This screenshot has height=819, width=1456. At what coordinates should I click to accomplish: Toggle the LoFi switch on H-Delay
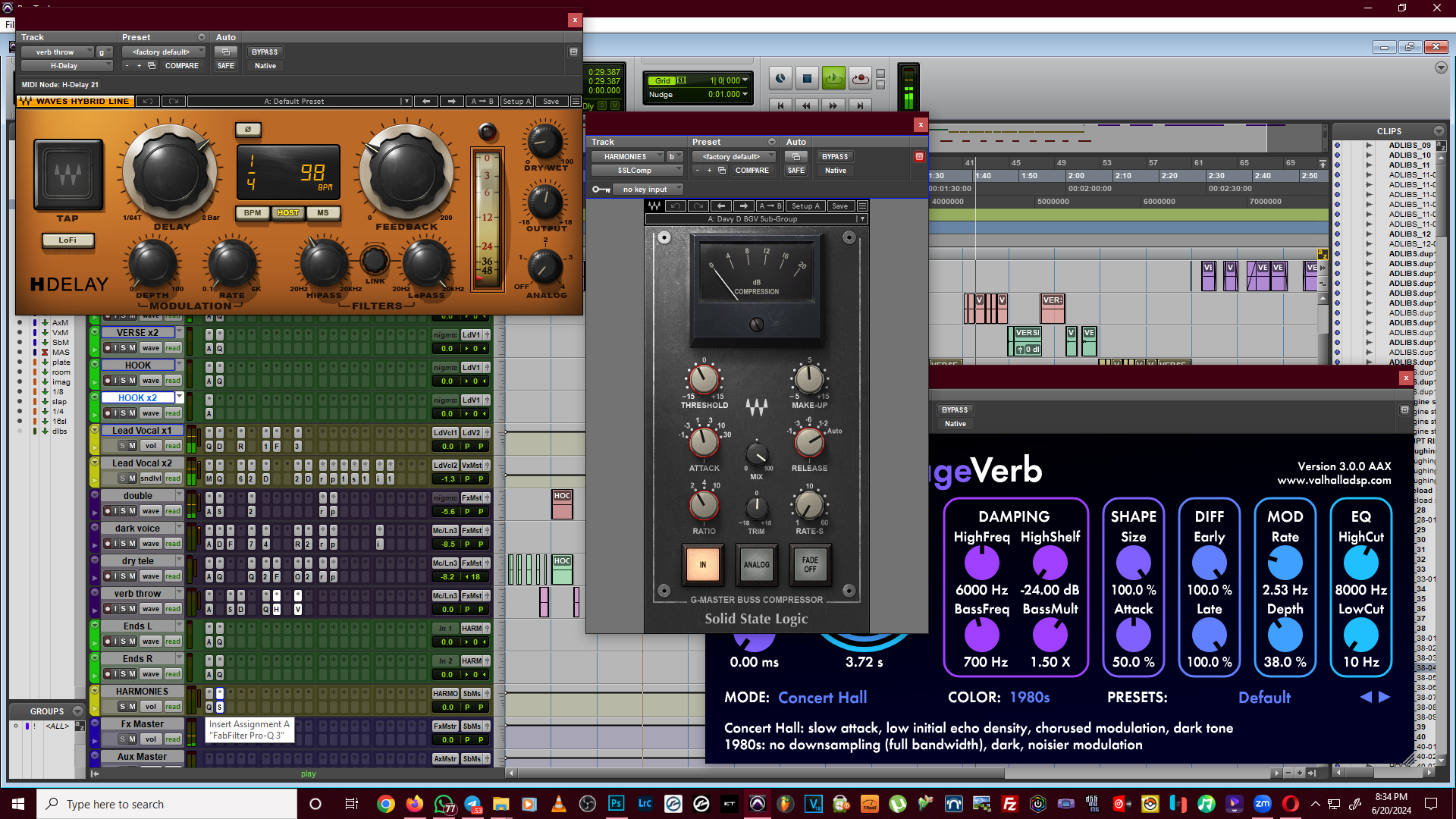tap(67, 240)
